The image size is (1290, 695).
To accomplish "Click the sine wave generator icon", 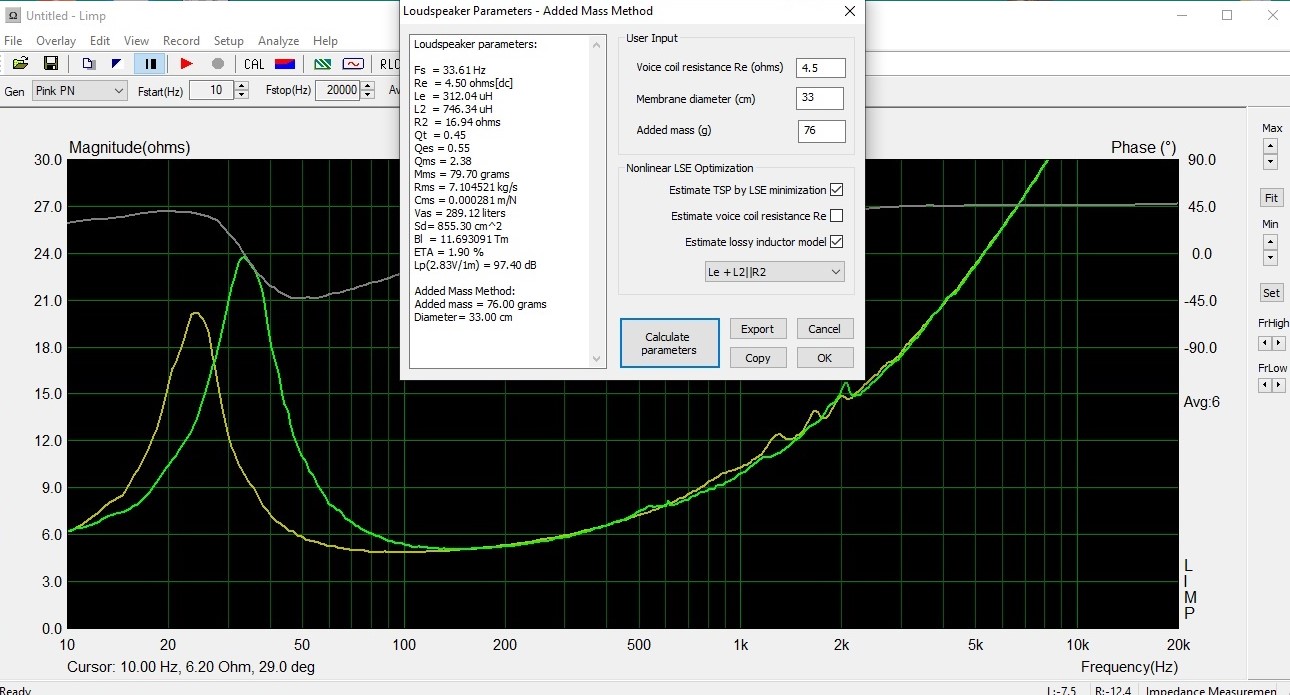I will coord(352,63).
